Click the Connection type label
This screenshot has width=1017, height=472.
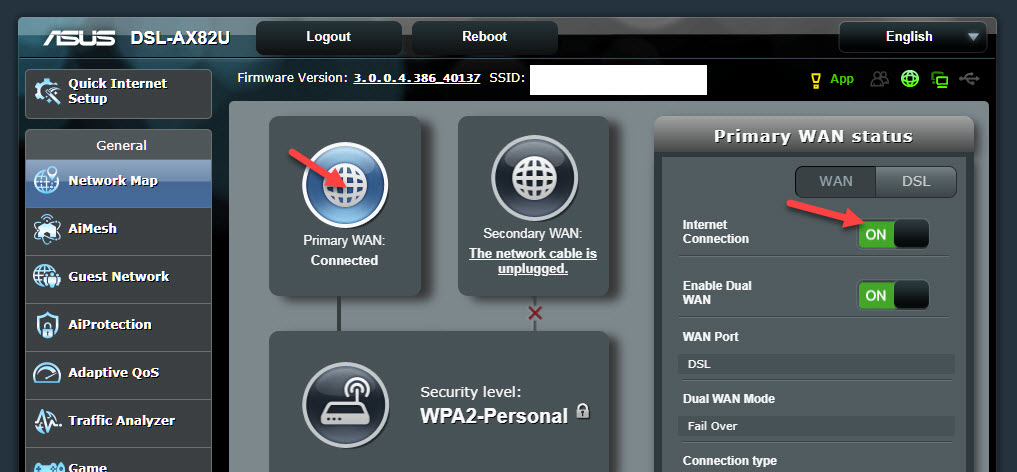click(x=730, y=461)
